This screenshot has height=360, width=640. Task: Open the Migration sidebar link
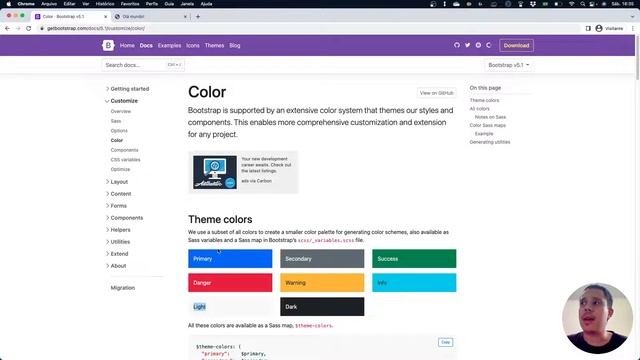pos(122,288)
